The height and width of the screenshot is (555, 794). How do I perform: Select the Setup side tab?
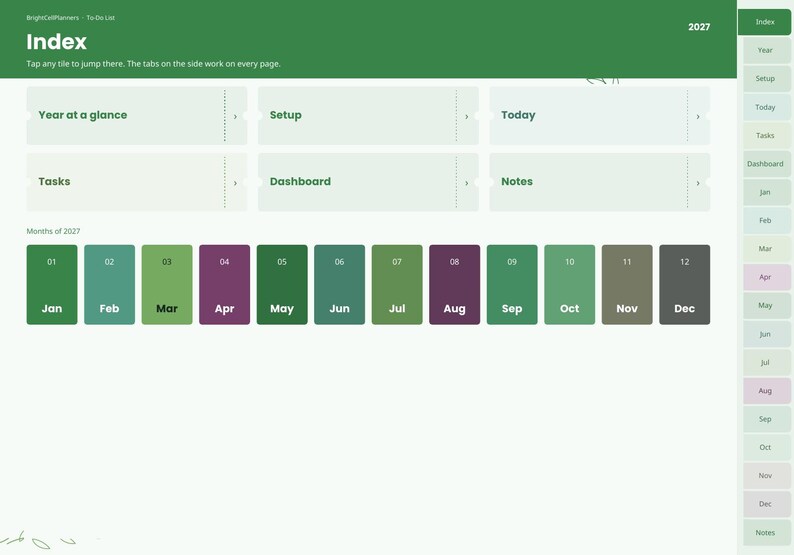click(x=767, y=78)
